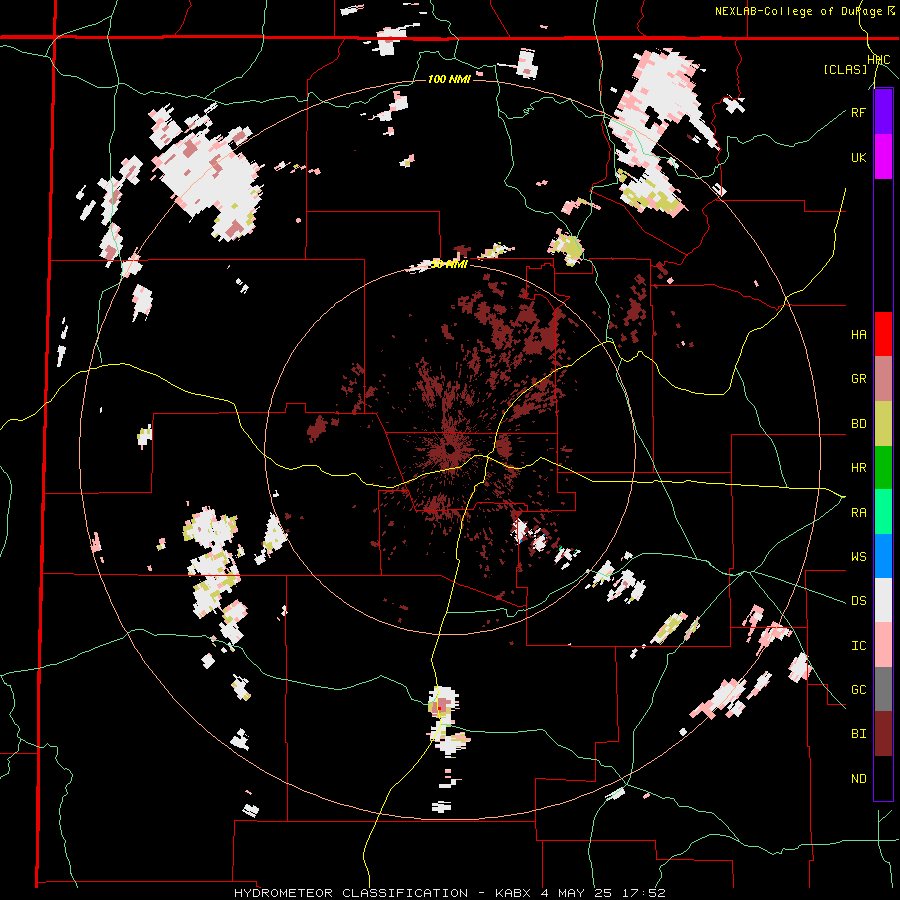Click the BI legend label
This screenshot has height=900, width=900.
pos(858,734)
